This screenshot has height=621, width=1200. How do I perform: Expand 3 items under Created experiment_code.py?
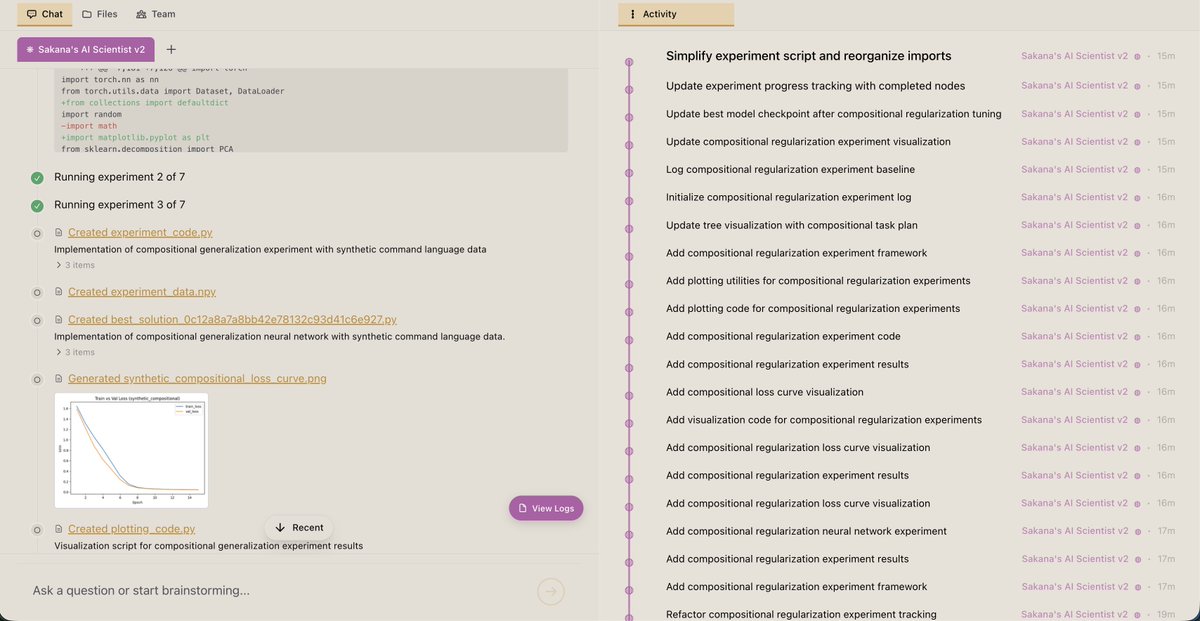pyautogui.click(x=77, y=265)
